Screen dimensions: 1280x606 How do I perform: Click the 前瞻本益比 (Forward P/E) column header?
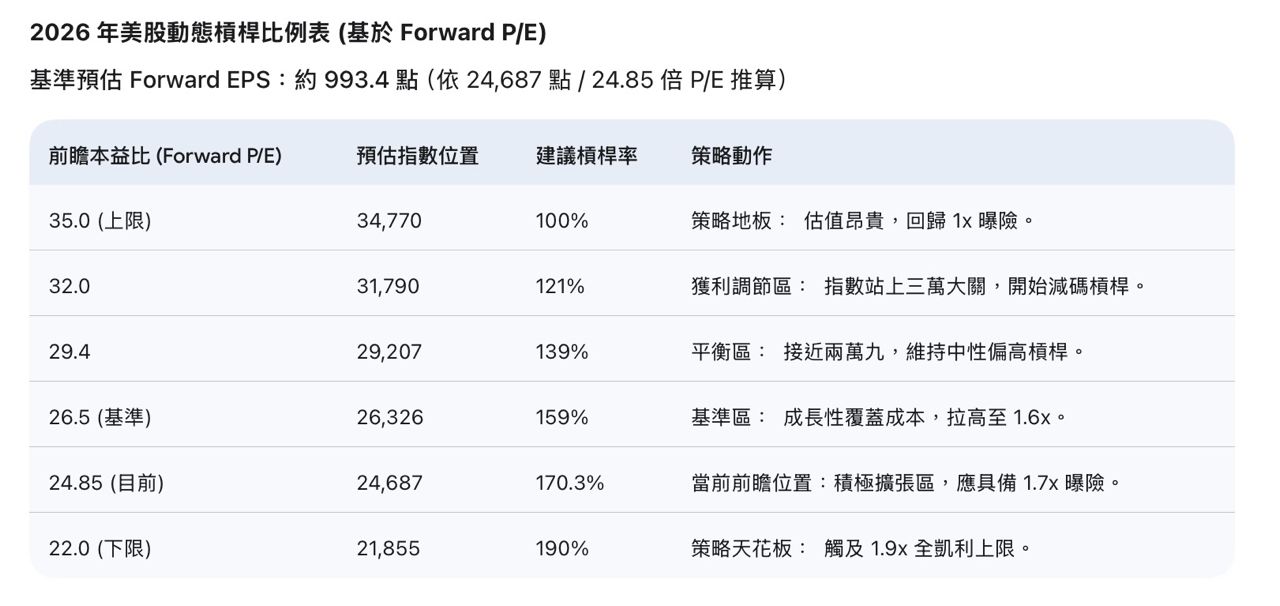pos(165,156)
